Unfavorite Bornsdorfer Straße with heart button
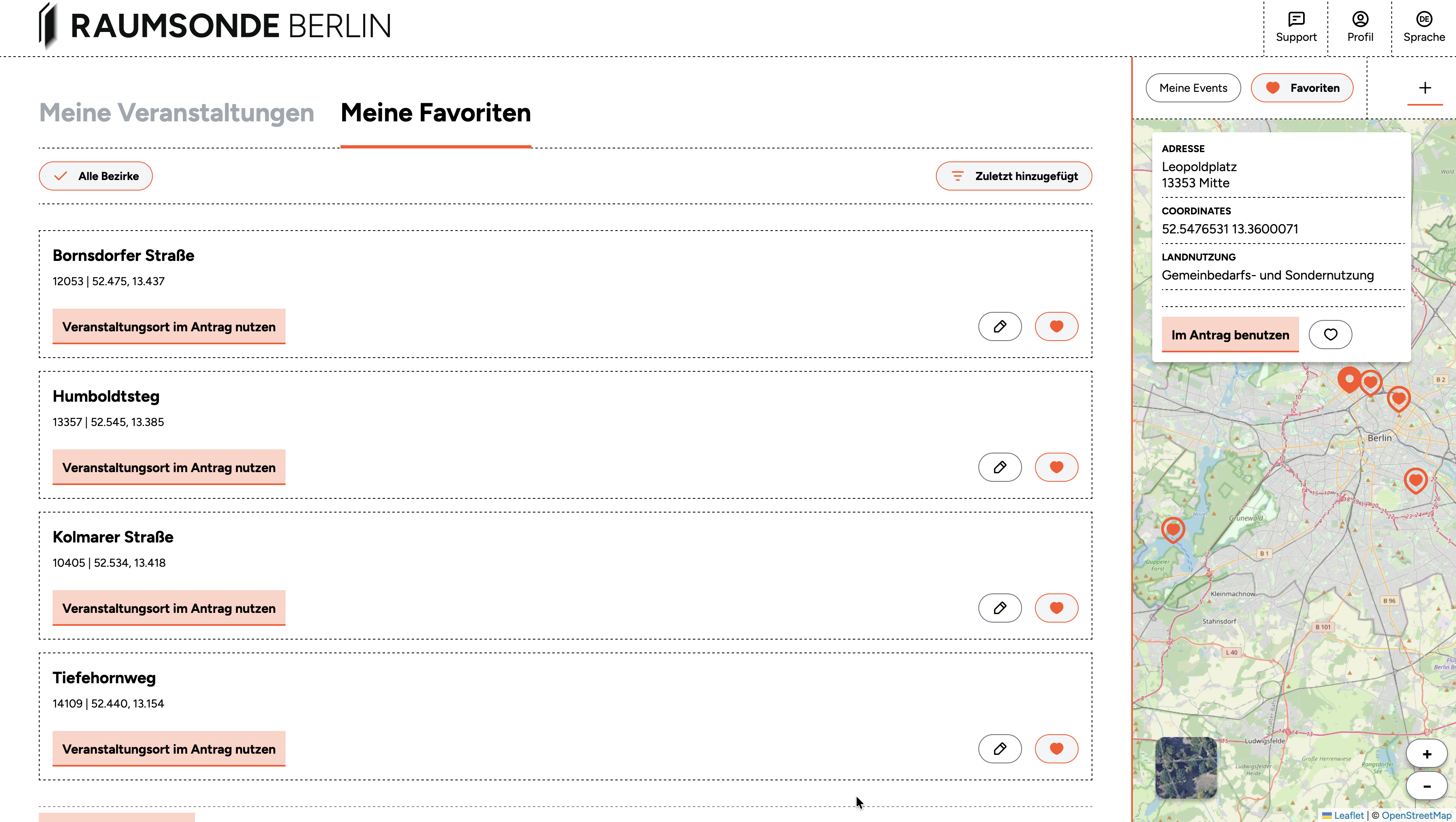 1056,326
